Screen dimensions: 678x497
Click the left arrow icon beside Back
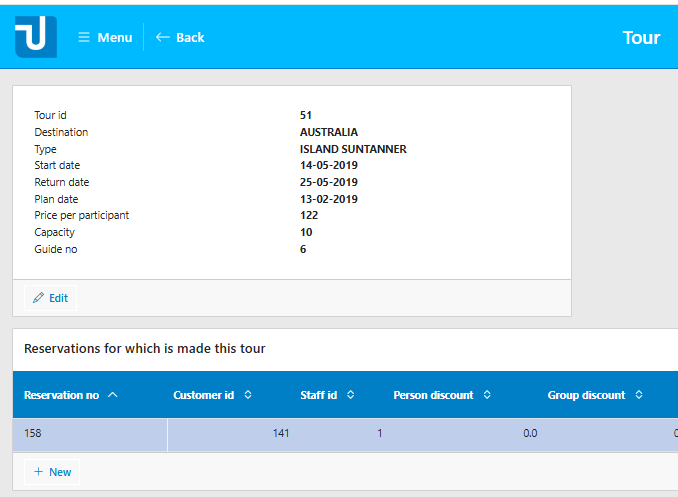163,38
